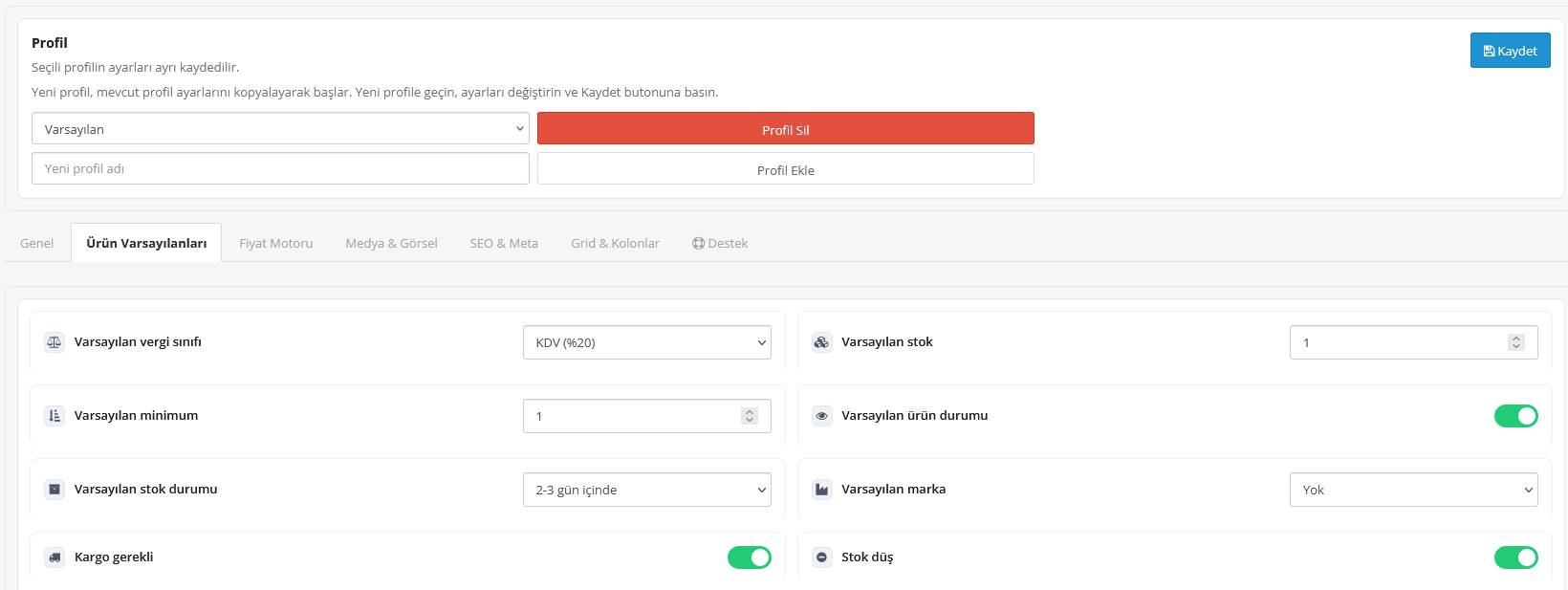Disable the Kargo gerekli switch
This screenshot has height=590, width=1568.
tap(750, 557)
